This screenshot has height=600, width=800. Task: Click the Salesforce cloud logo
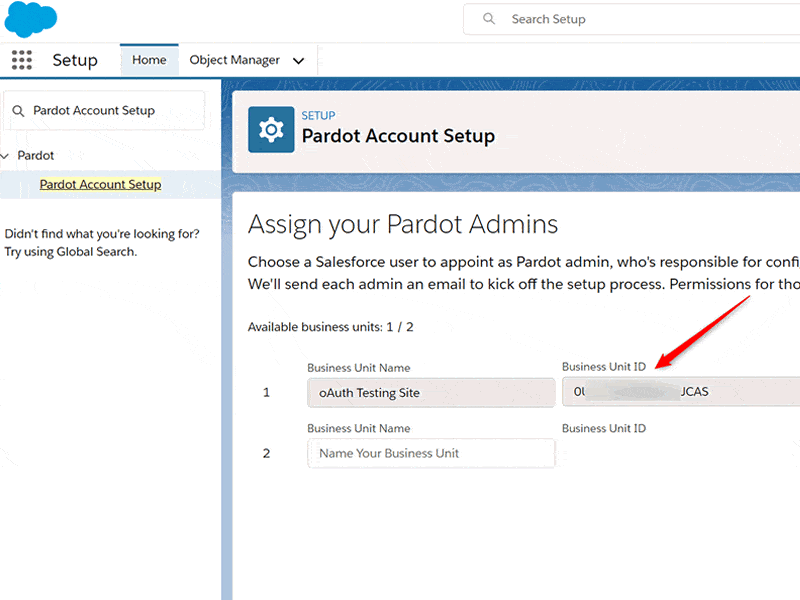pos(30,19)
